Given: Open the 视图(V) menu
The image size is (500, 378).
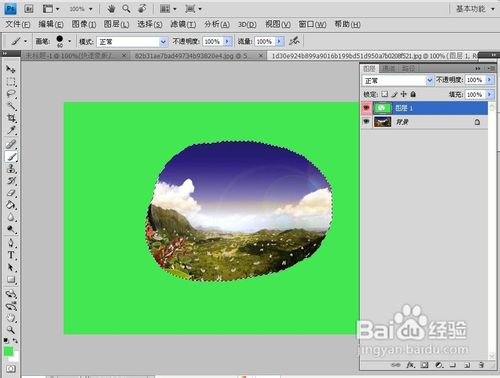Looking at the screenshot, I should (278, 24).
